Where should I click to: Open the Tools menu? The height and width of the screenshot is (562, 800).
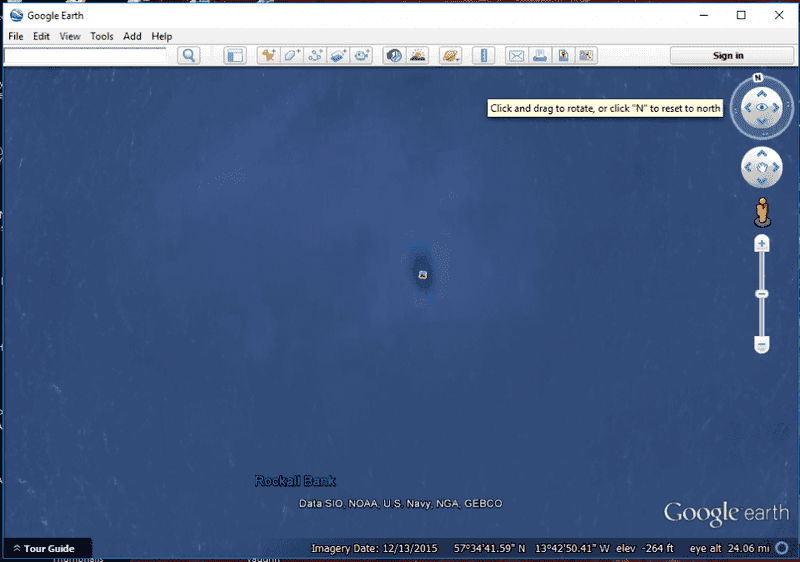point(102,36)
